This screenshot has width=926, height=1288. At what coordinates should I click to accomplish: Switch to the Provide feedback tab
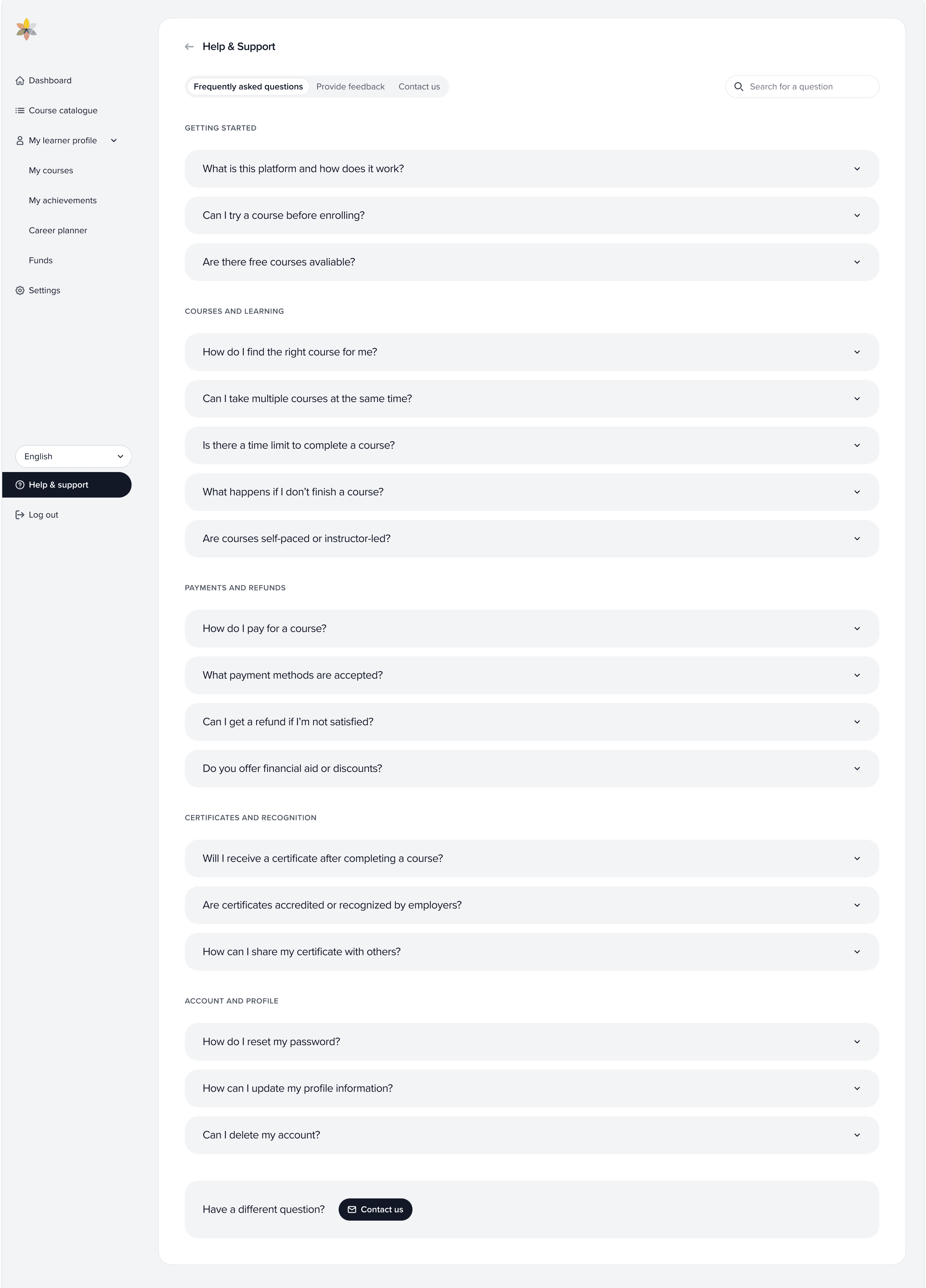click(x=350, y=86)
